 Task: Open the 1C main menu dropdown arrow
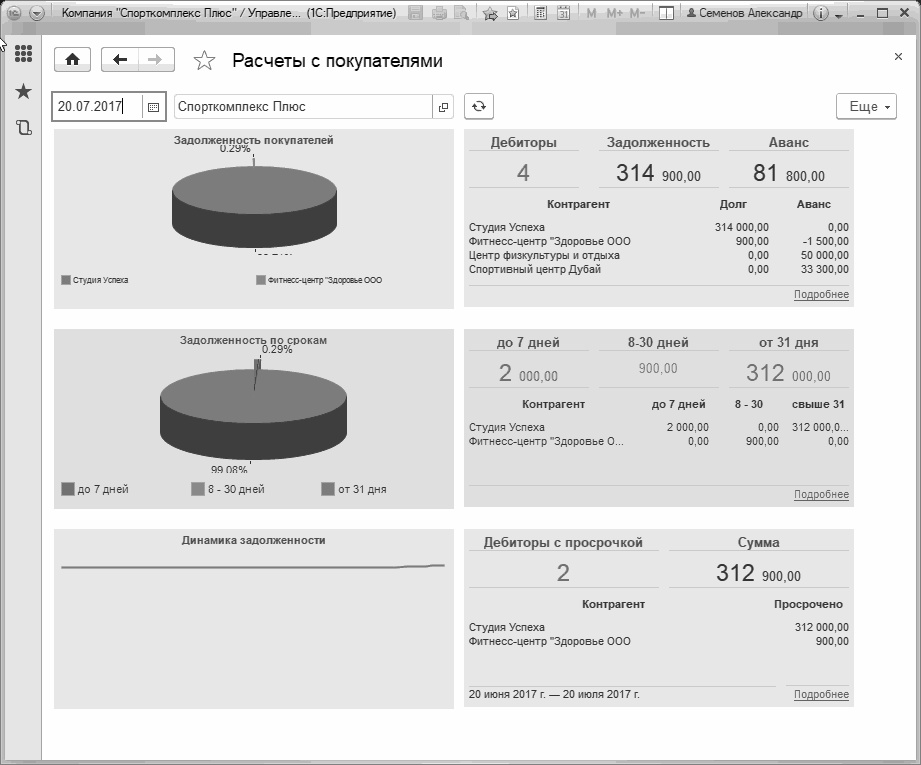37,13
